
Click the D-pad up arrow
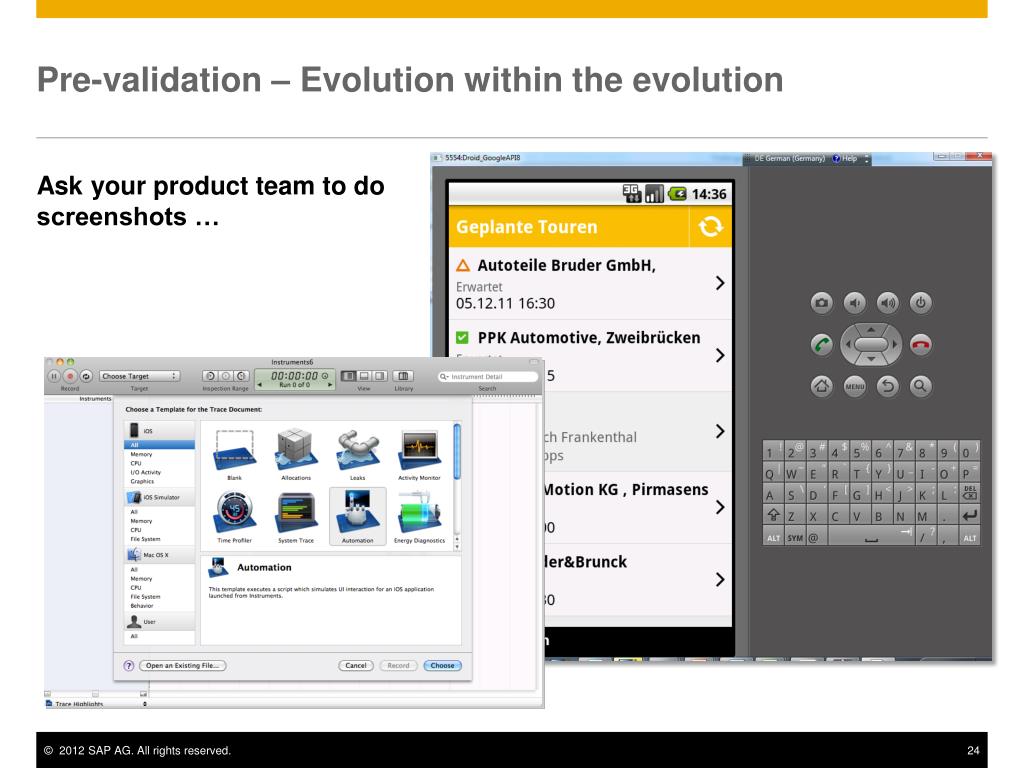871,328
